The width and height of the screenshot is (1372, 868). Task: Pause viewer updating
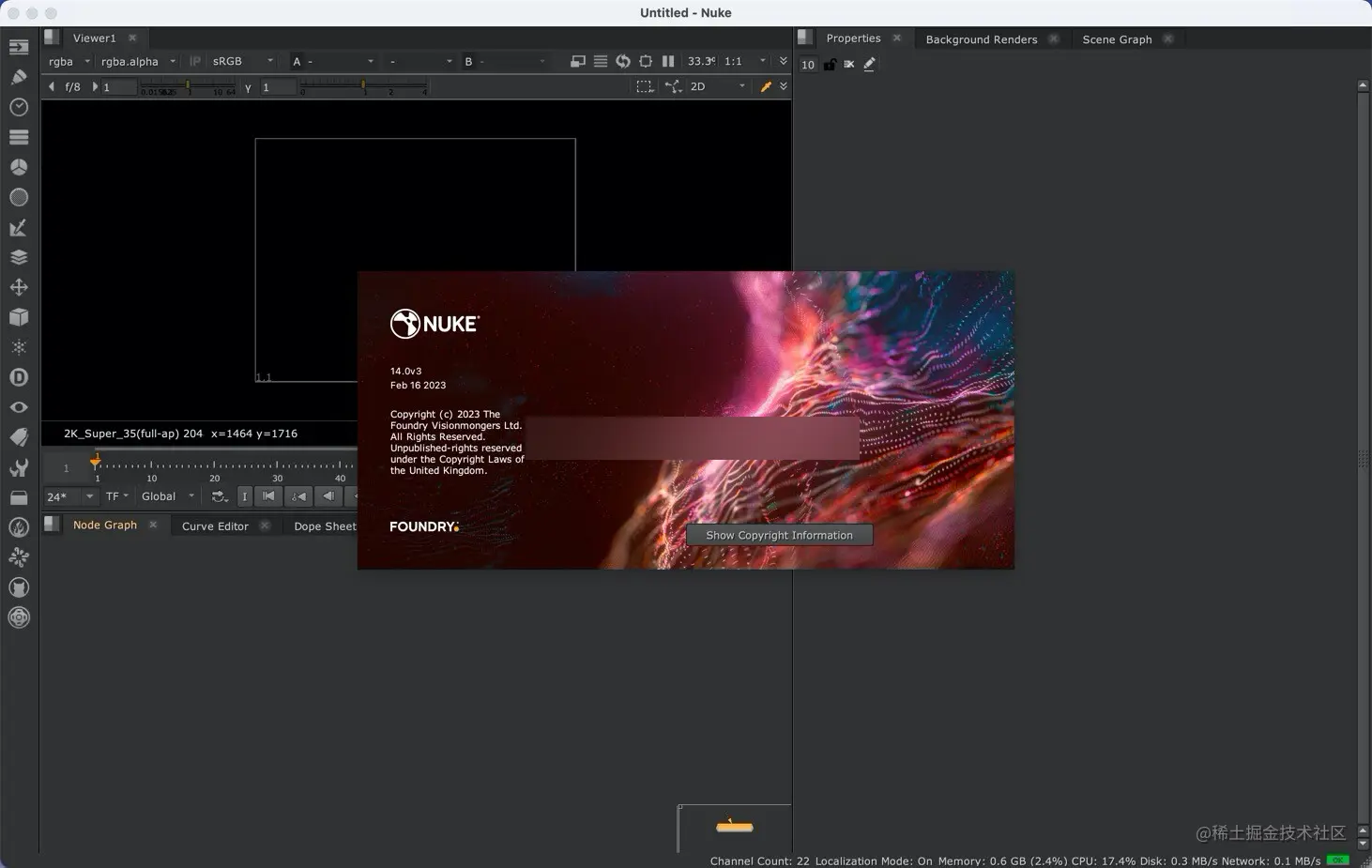click(668, 61)
